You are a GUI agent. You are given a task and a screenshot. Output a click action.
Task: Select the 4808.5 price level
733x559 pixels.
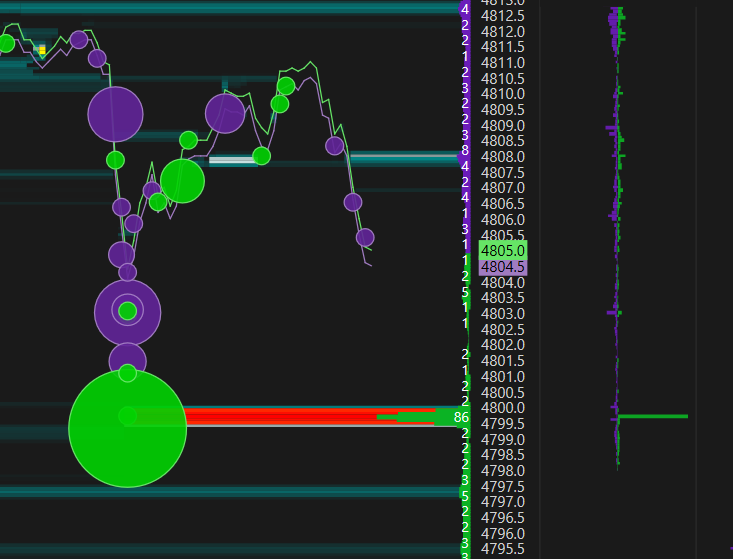tap(503, 141)
